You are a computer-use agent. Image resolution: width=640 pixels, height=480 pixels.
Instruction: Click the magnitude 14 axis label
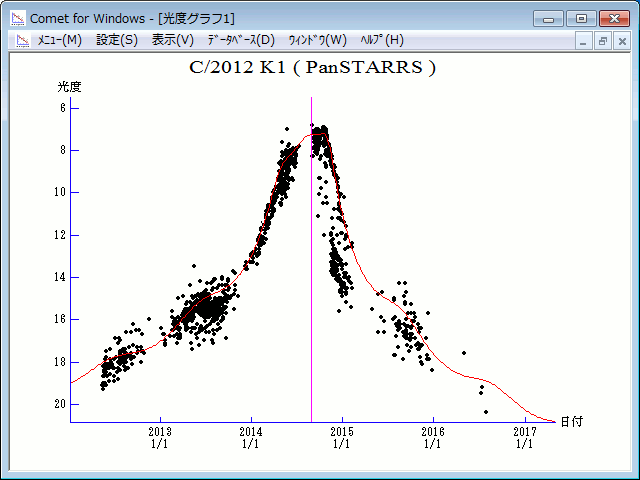[60, 277]
